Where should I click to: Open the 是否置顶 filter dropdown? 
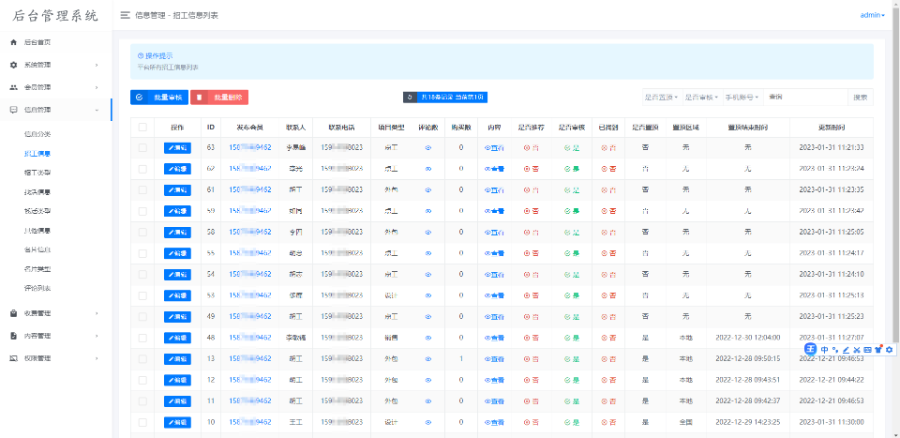click(x=661, y=97)
